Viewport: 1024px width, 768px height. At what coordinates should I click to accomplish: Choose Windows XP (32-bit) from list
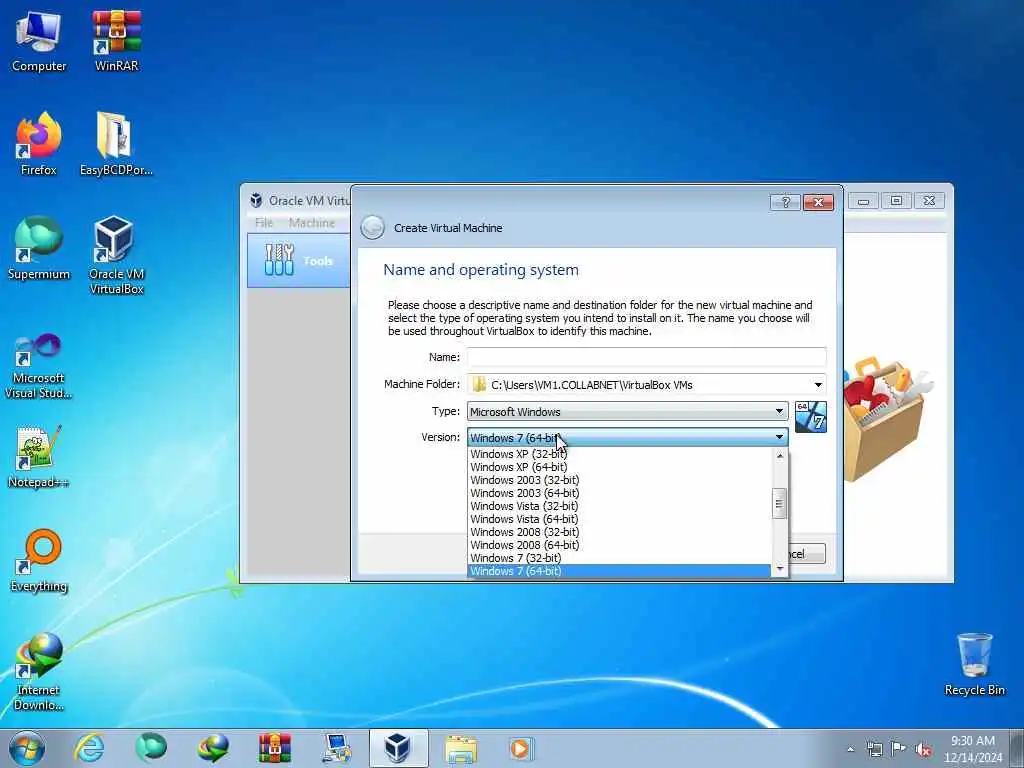(x=619, y=454)
